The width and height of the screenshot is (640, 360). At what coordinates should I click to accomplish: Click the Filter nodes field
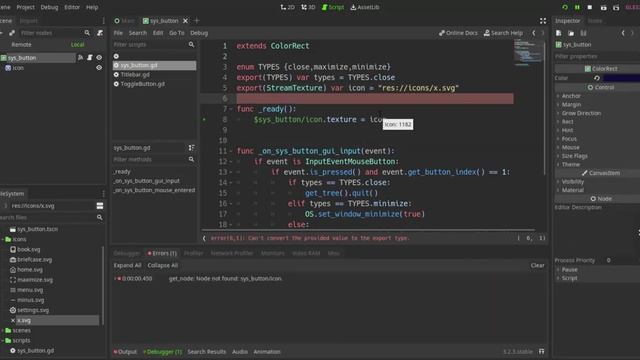[x=51, y=33]
